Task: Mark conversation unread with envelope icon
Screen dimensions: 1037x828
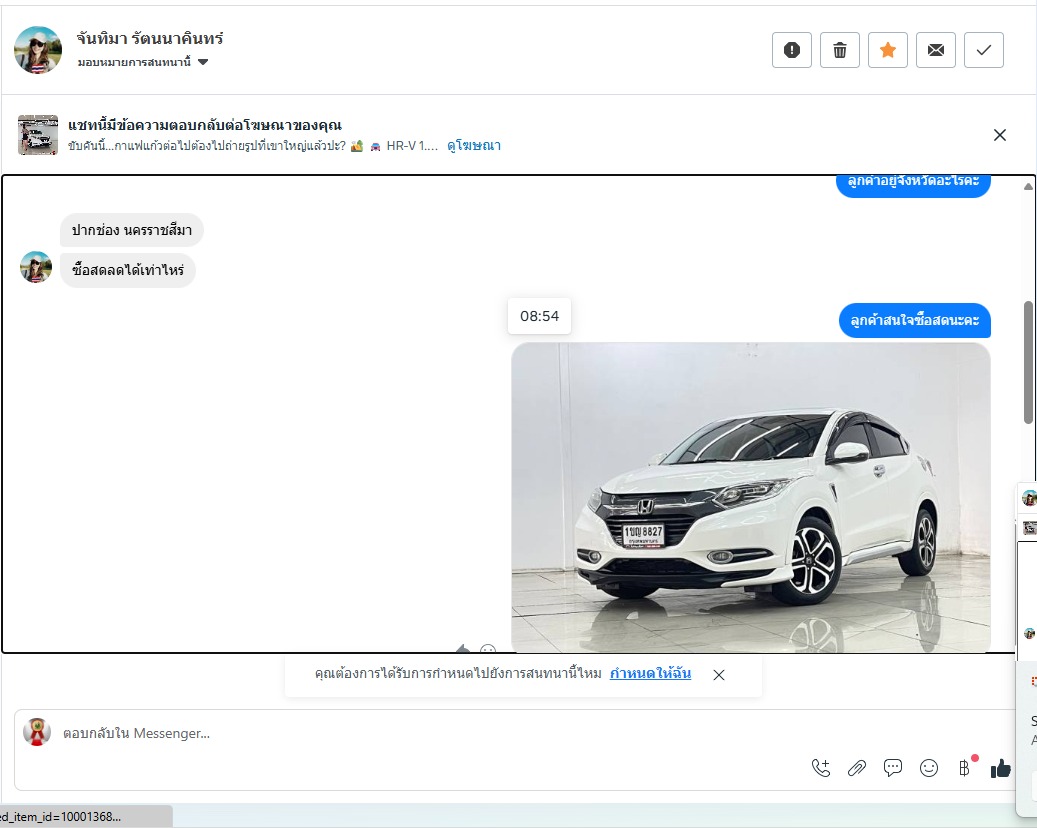Action: tap(936, 50)
